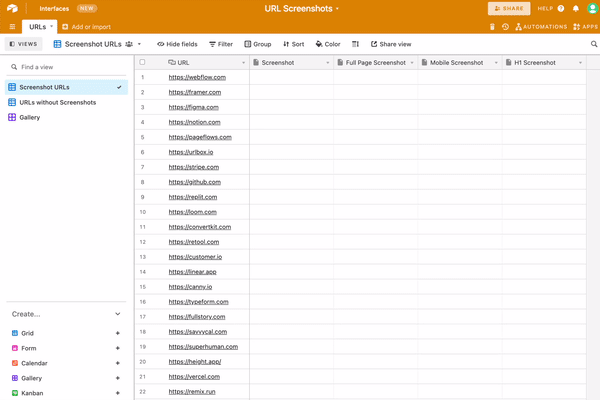600x400 pixels.
Task: Open the Color toolbar option
Action: 328,44
